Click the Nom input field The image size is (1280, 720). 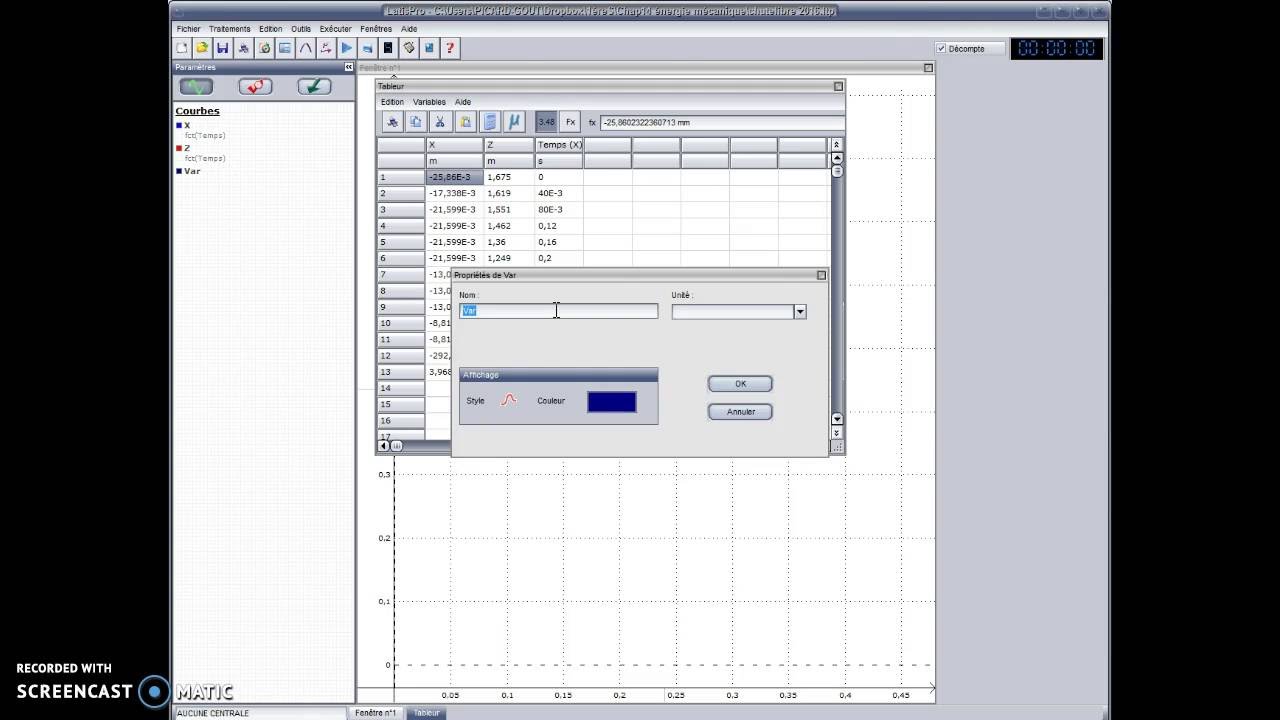558,311
